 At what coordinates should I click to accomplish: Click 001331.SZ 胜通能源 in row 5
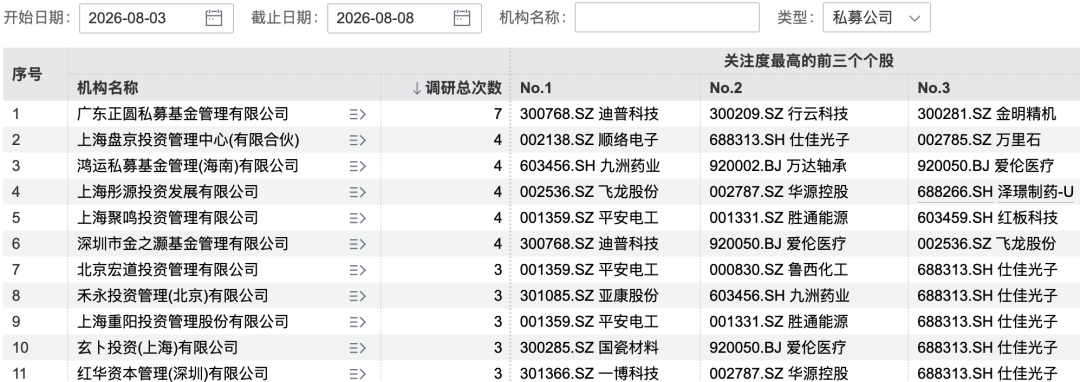[779, 218]
